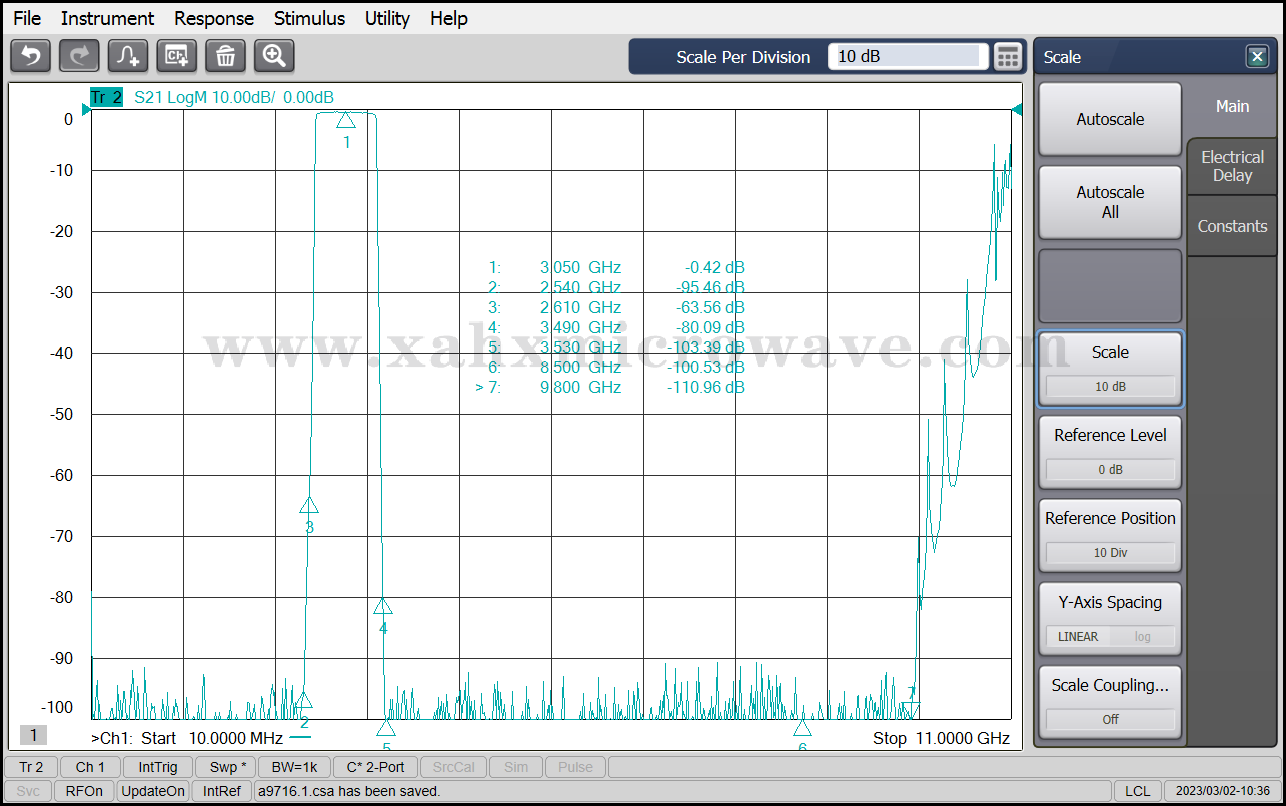Click marker 3 readout 2.610 GHz row

(x=616, y=308)
